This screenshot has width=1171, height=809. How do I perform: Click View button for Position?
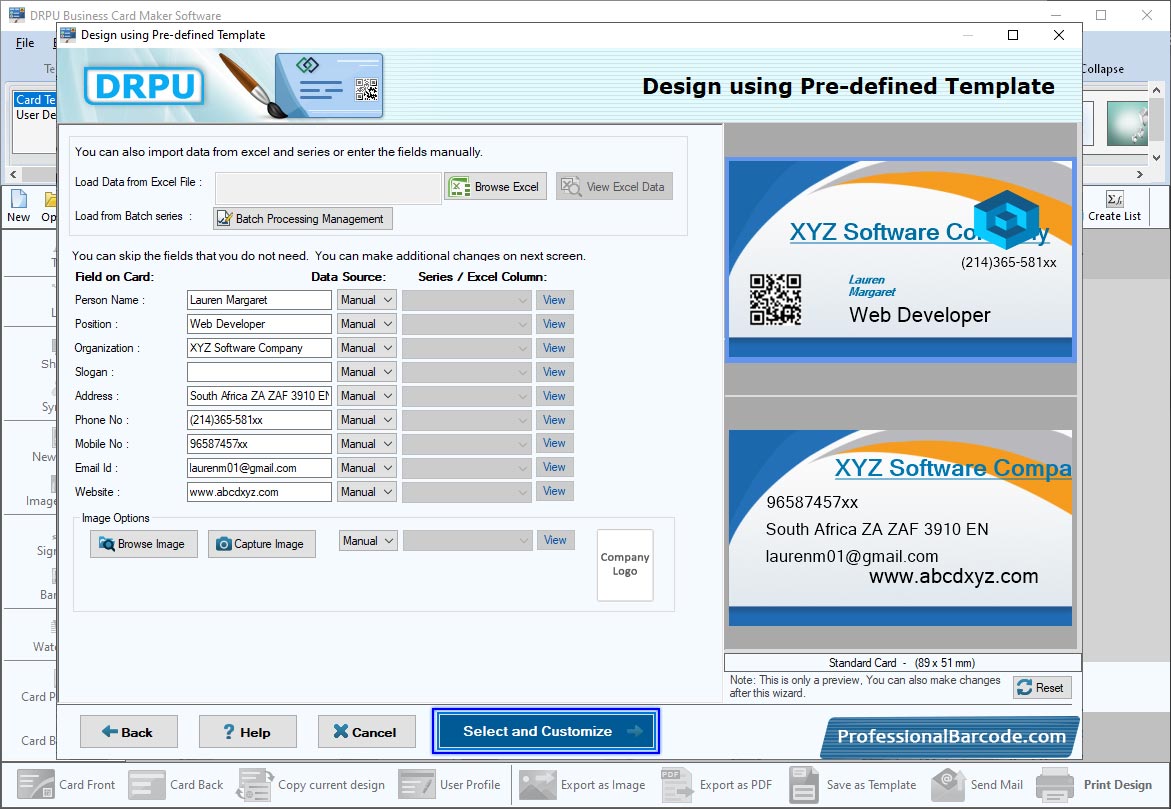tap(554, 323)
